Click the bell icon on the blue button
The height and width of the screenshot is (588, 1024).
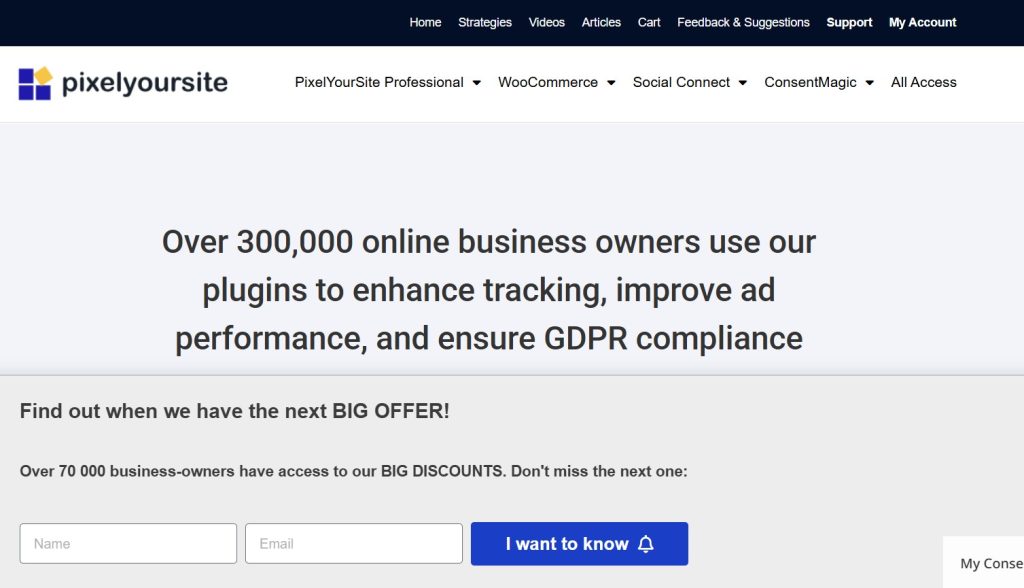coord(646,543)
